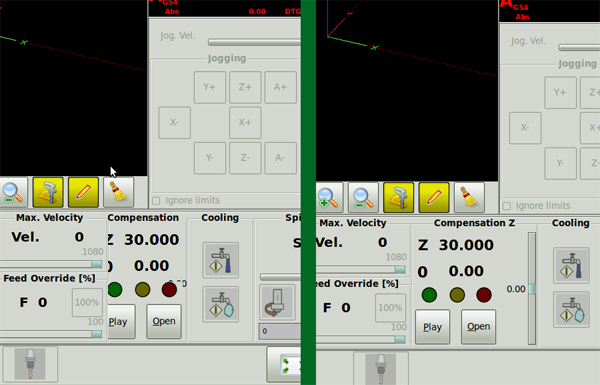Click the drill tool icon at bottom left

[x=30, y=364]
